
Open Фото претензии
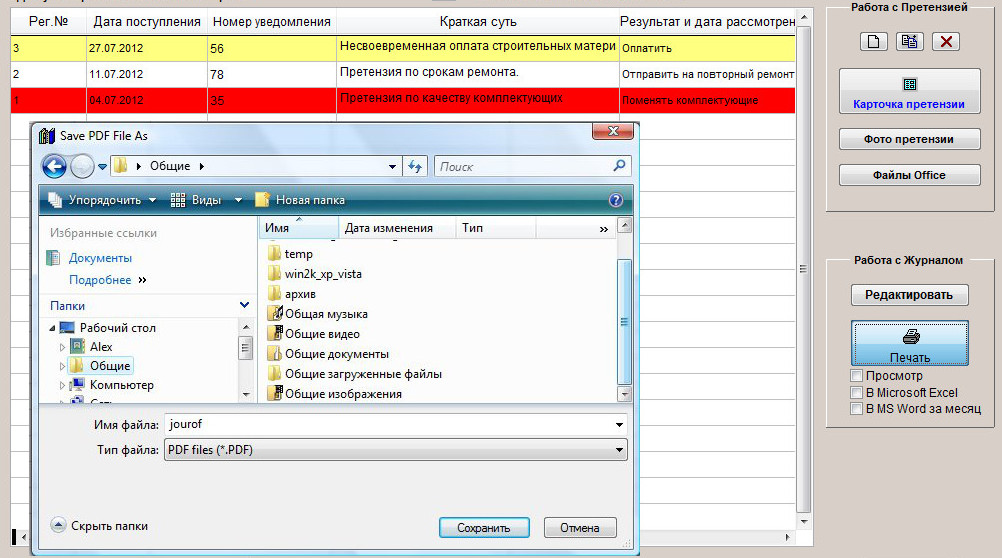point(909,139)
